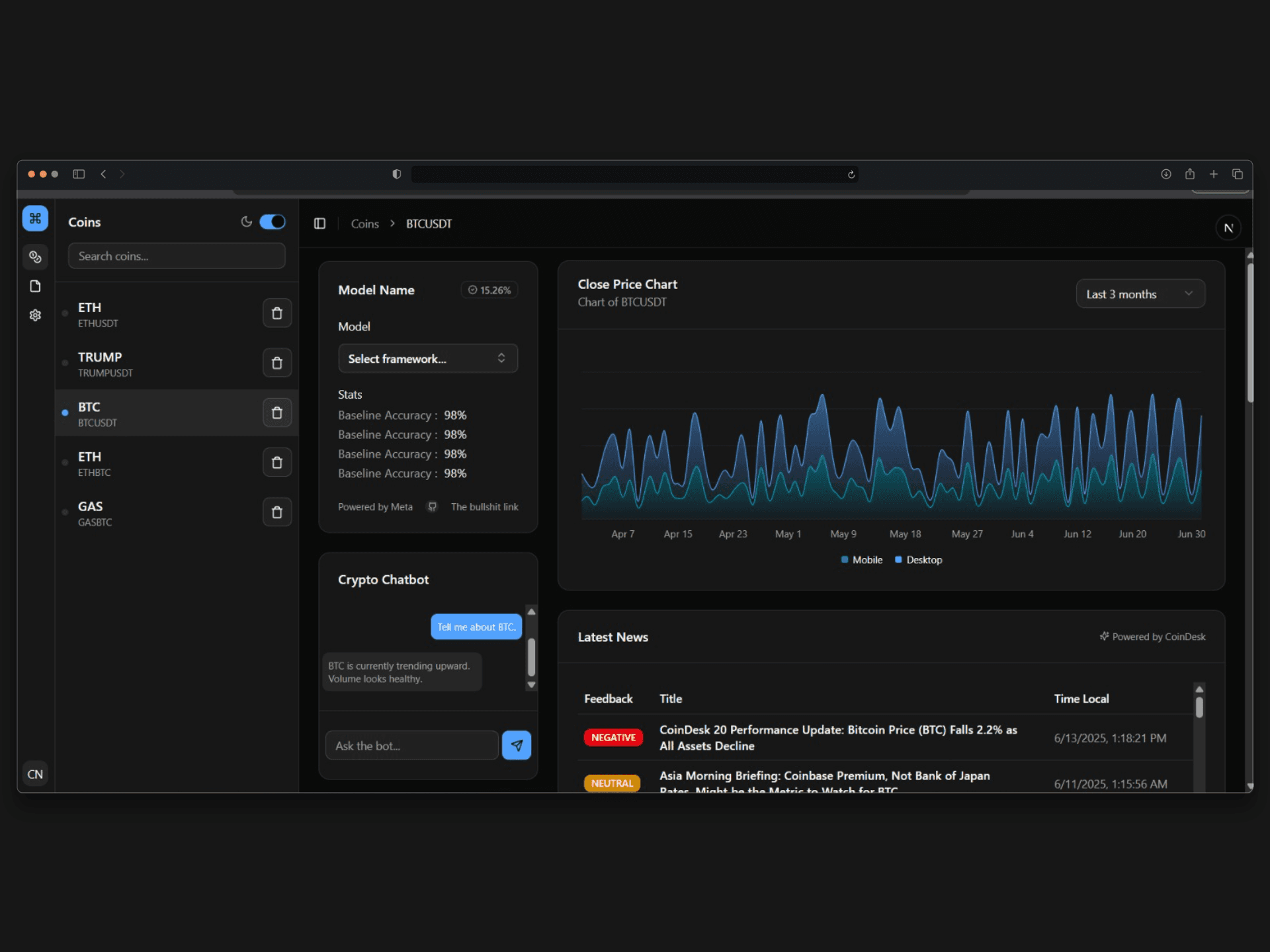This screenshot has height=952, width=1270.
Task: Open a new tab with the plus icon
Action: tap(1214, 174)
